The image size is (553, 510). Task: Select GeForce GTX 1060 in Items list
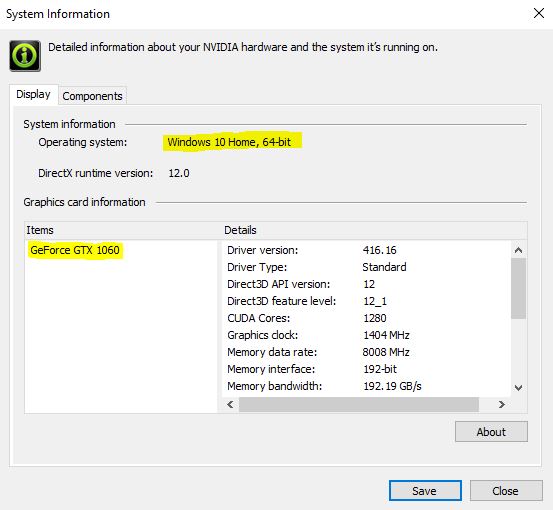(75, 250)
